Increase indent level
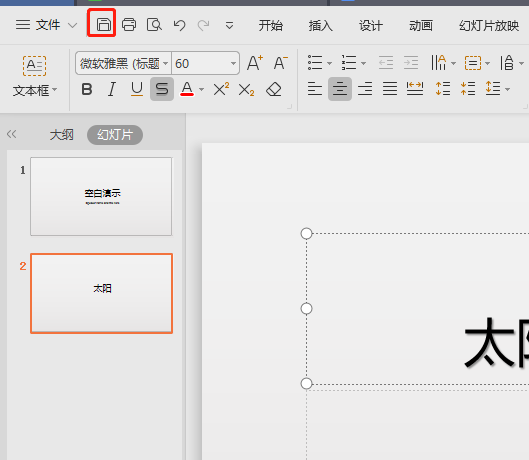 (411, 63)
